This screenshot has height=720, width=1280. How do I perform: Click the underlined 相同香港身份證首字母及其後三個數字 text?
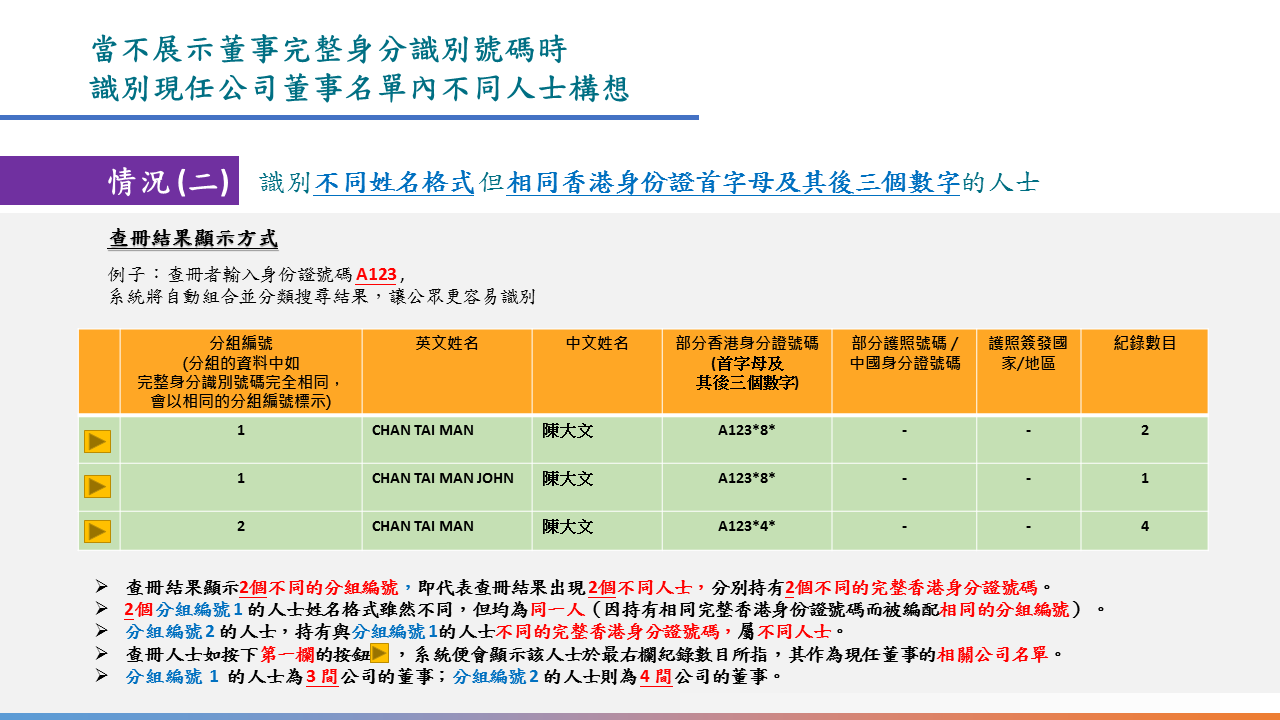pos(732,182)
